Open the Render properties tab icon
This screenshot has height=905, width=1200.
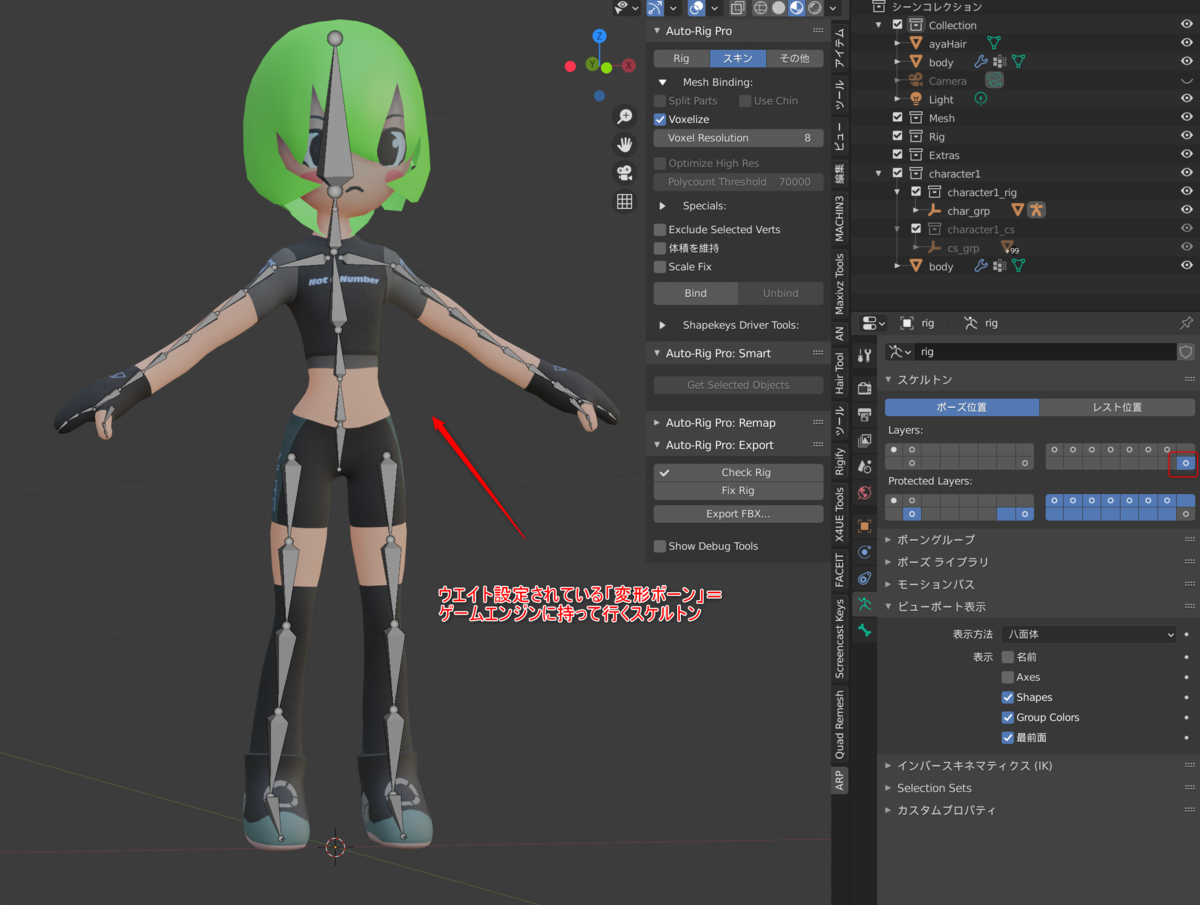864,388
